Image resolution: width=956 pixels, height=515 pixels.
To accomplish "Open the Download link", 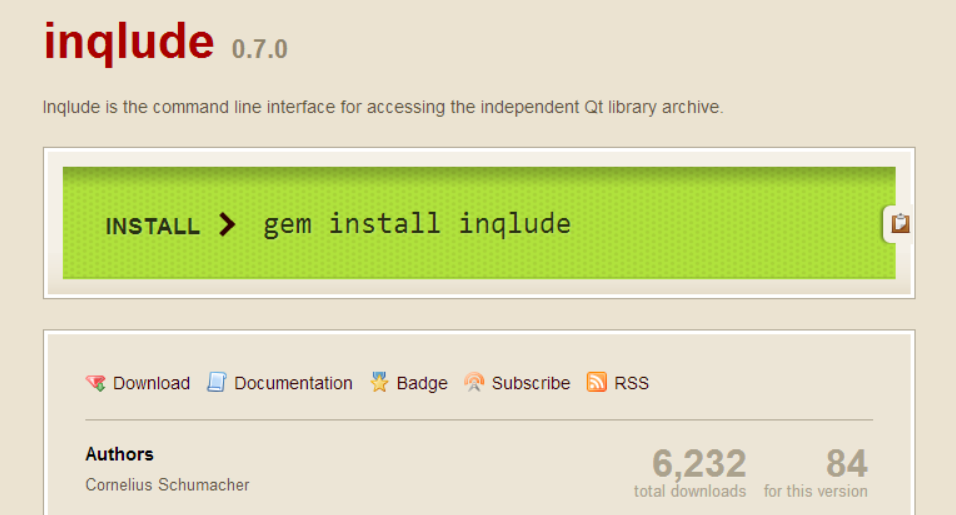I will [x=151, y=383].
